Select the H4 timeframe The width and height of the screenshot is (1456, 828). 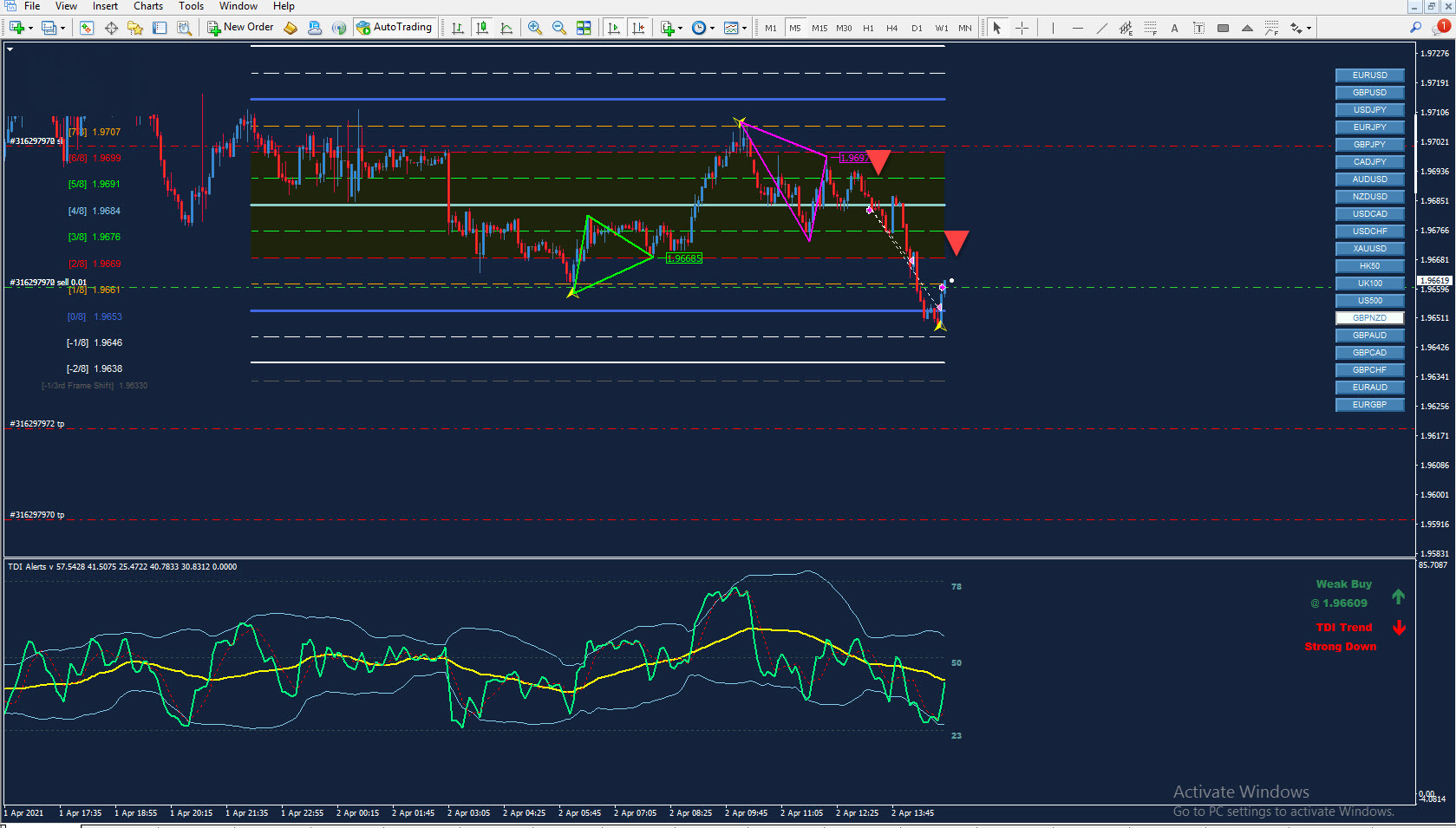coord(892,28)
